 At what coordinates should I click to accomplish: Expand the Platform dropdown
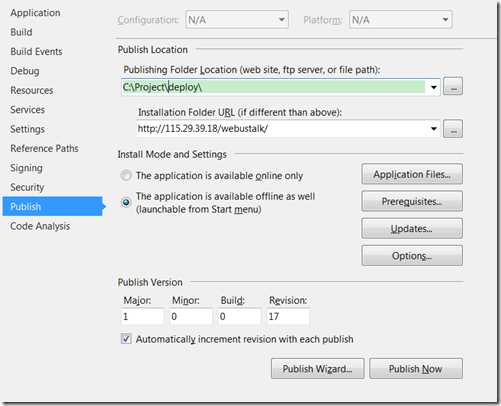[x=400, y=20]
